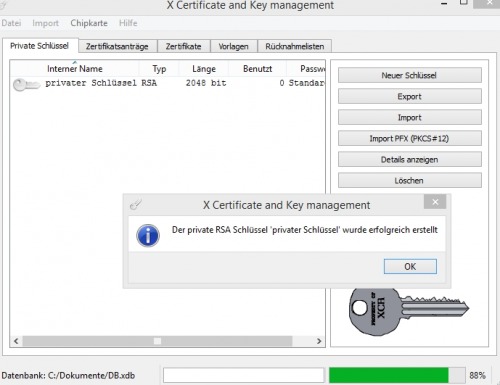Sort by the Interner Name column header
This screenshot has width=500, height=385.
(75, 69)
